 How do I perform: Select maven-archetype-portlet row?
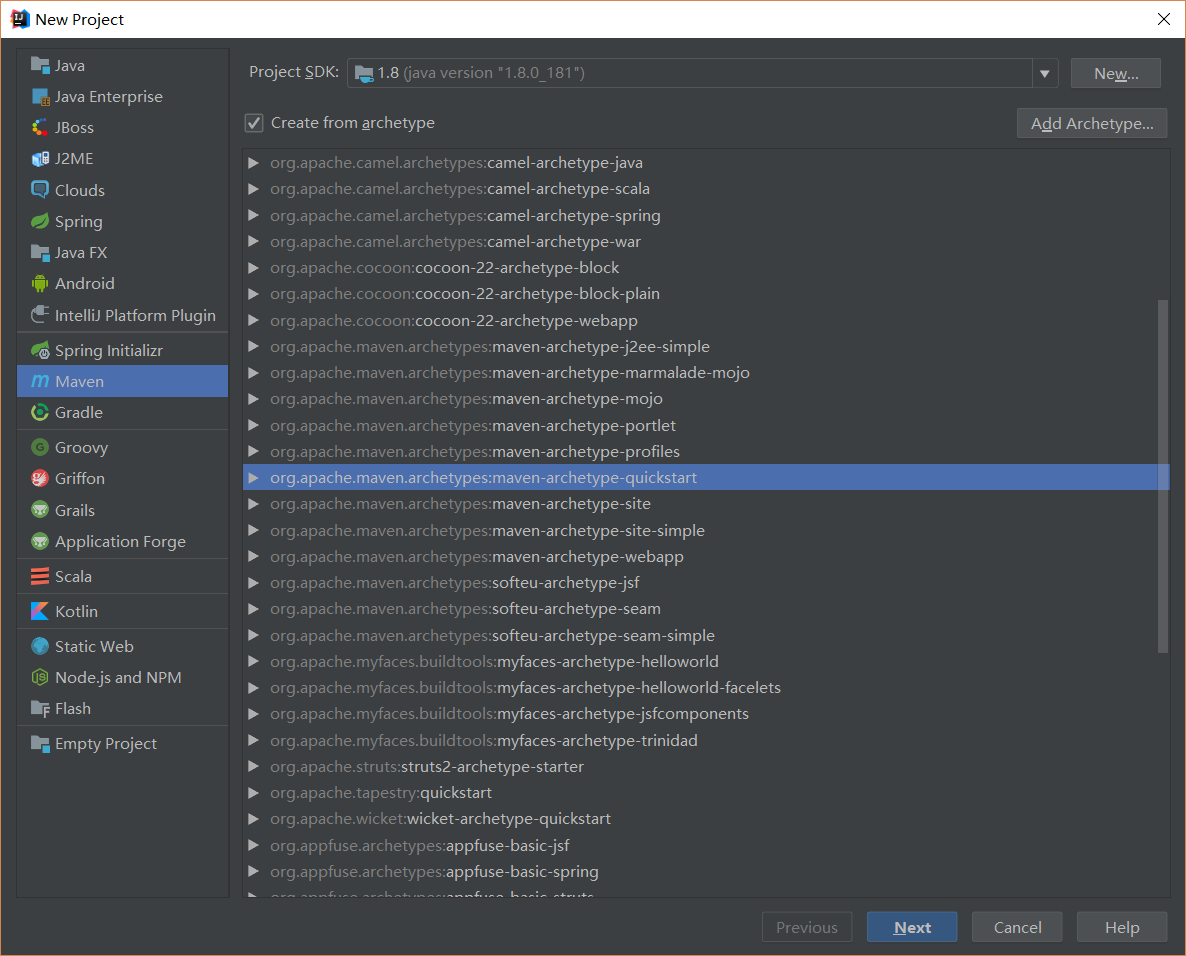tap(706, 425)
